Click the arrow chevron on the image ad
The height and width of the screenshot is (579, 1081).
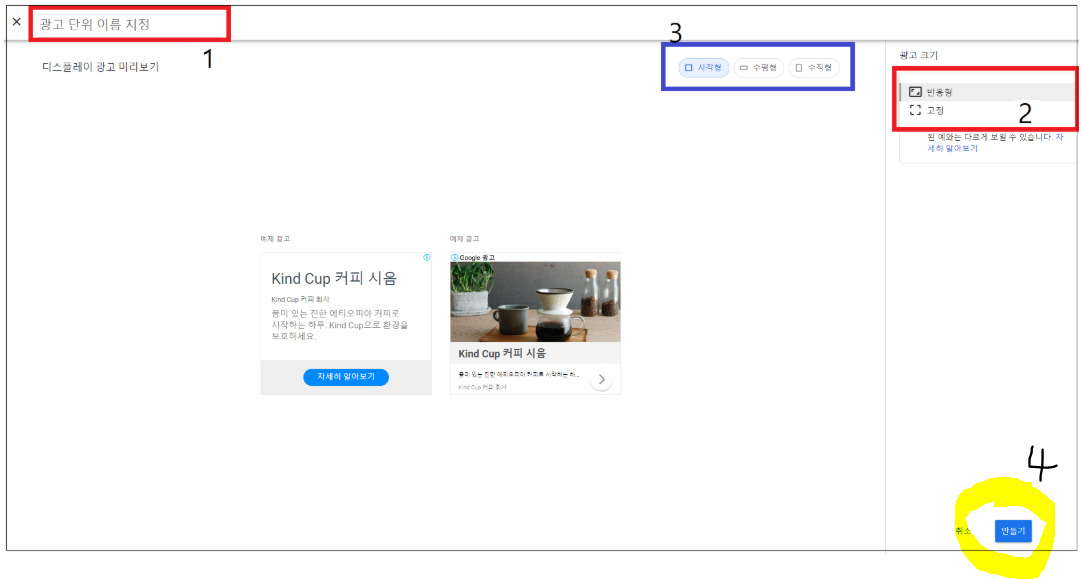pos(601,379)
